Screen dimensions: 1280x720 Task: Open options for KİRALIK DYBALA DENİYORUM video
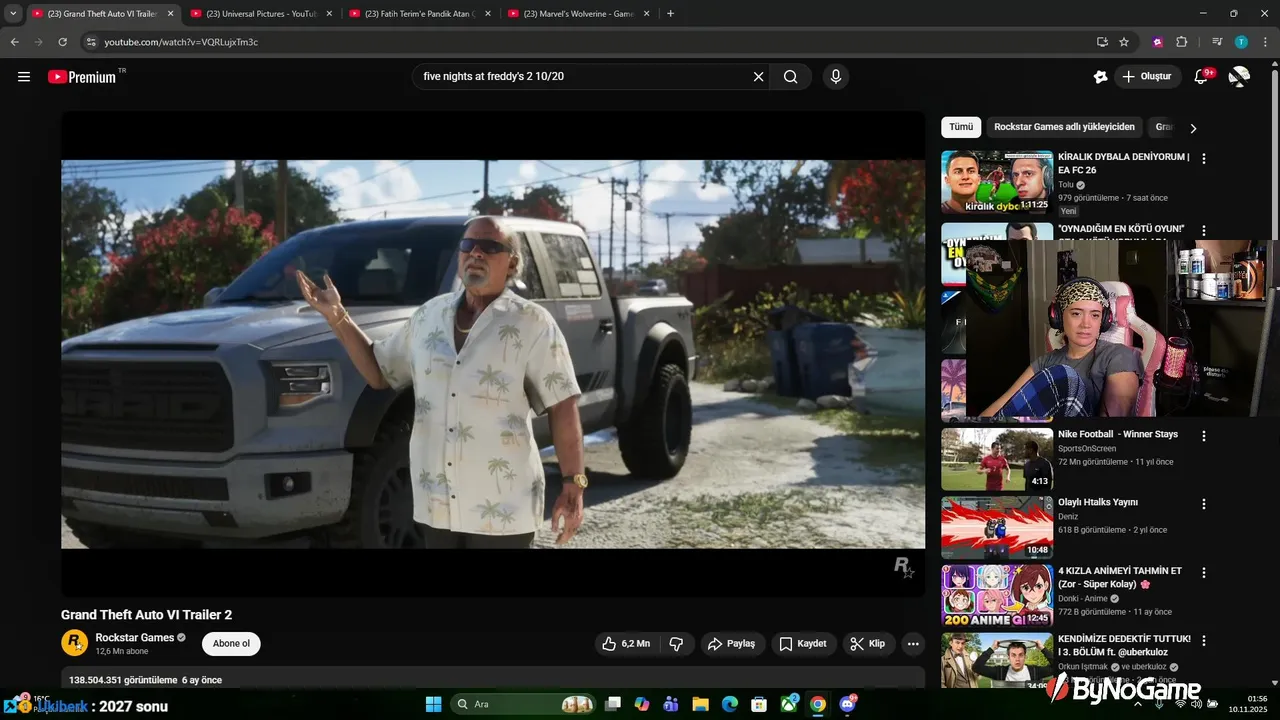pyautogui.click(x=1204, y=158)
